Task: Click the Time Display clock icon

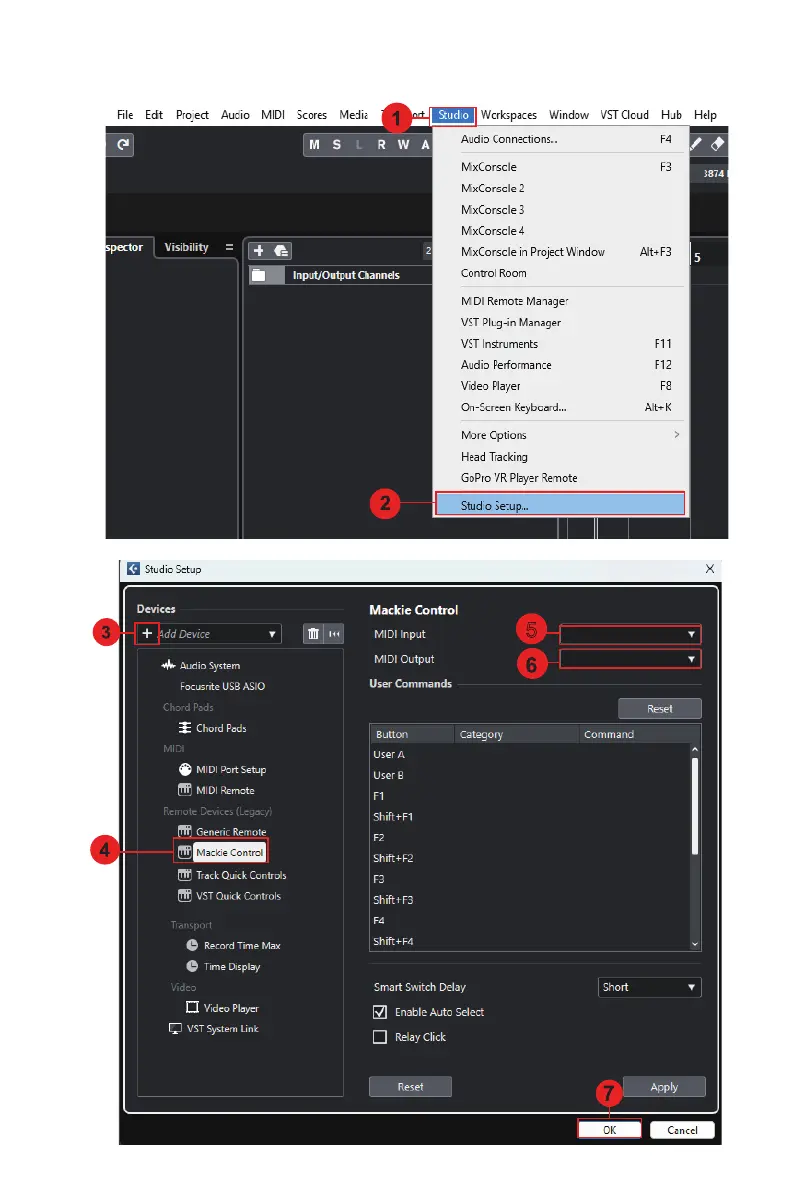Action: (192, 966)
